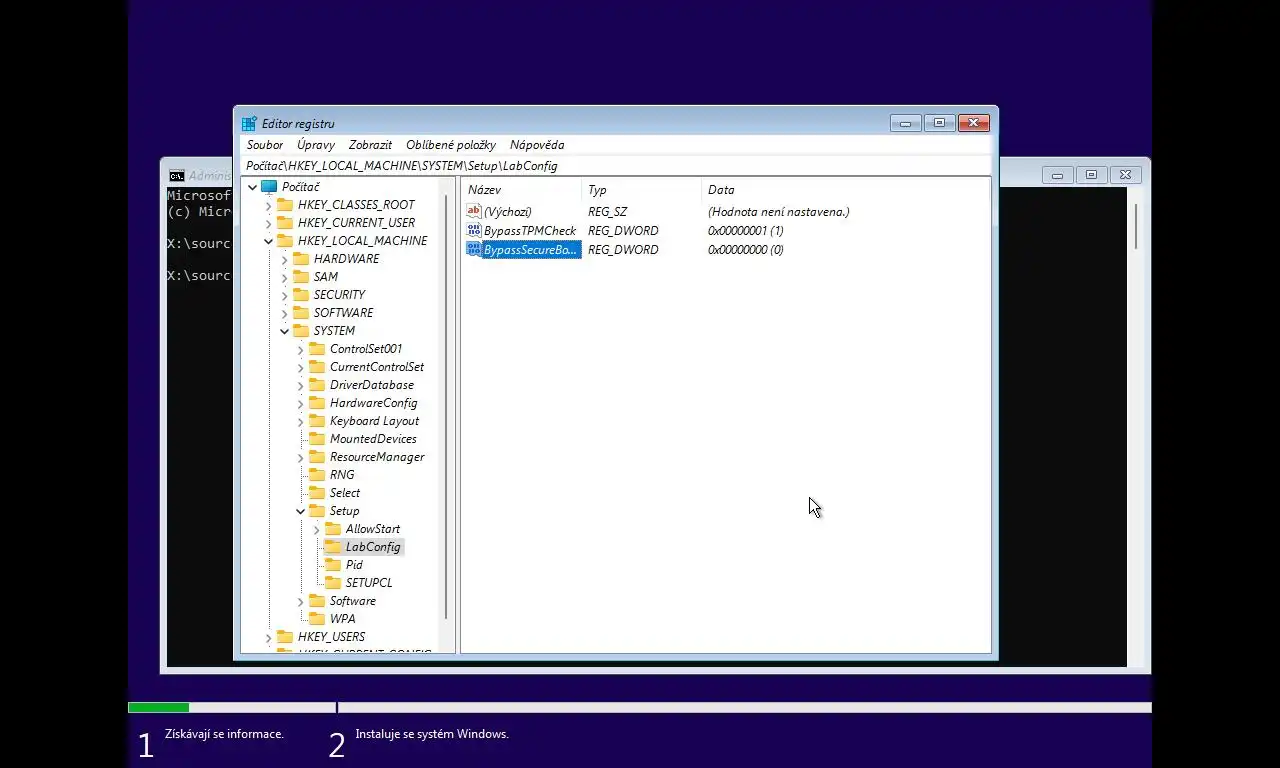Open the Zobrazit menu
This screenshot has height=768, width=1280.
coord(370,145)
